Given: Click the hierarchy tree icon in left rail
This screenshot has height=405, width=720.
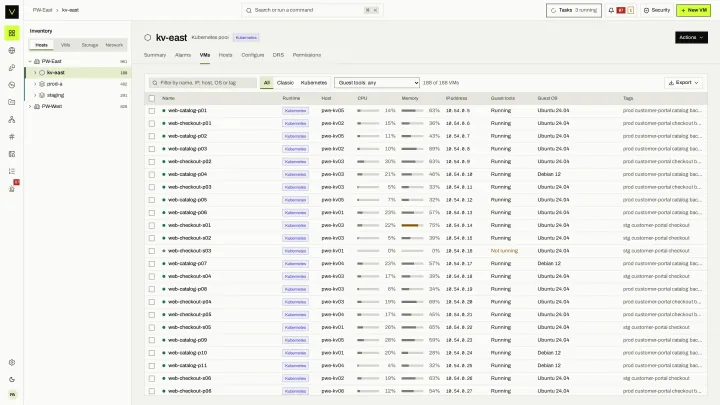Looking at the screenshot, I should pyautogui.click(x=12, y=119).
